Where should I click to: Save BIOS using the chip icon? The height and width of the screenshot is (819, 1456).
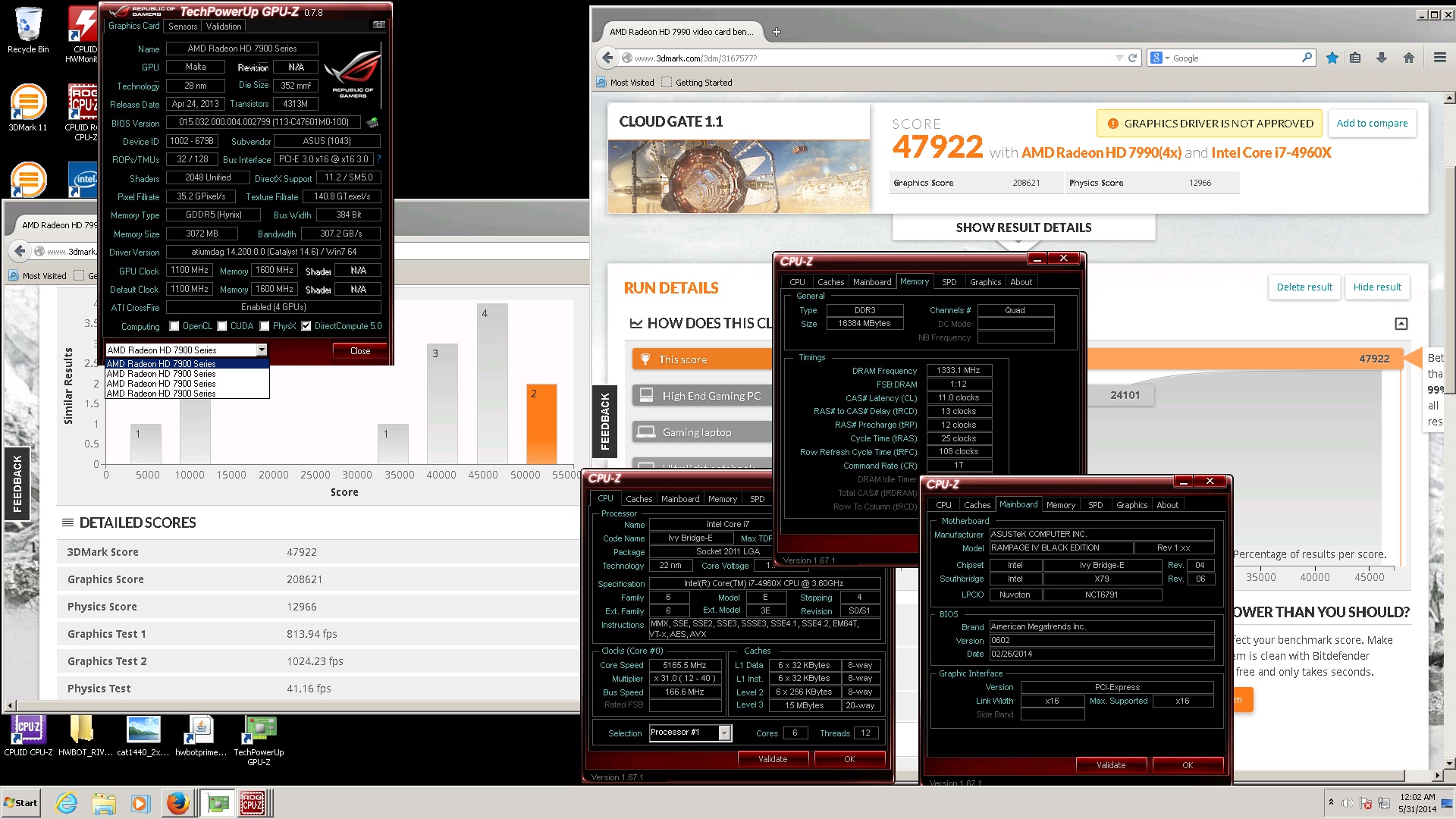point(372,122)
